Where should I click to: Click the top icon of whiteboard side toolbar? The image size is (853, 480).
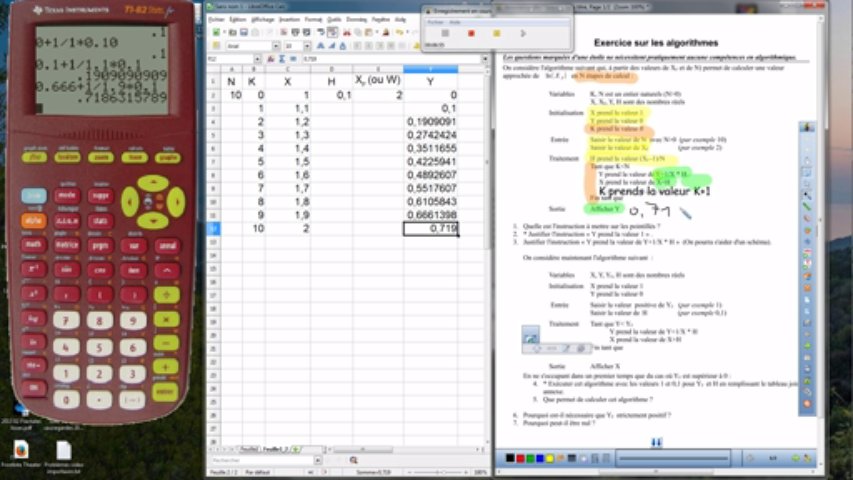(x=807, y=127)
